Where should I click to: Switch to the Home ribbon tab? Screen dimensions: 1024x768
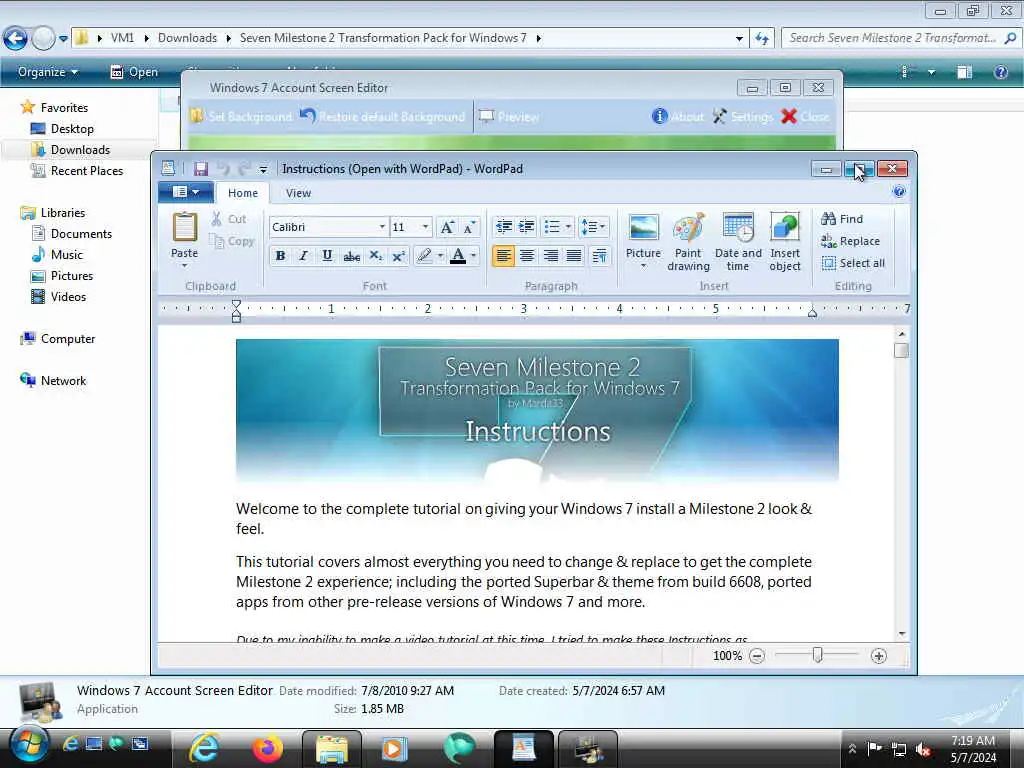click(243, 193)
